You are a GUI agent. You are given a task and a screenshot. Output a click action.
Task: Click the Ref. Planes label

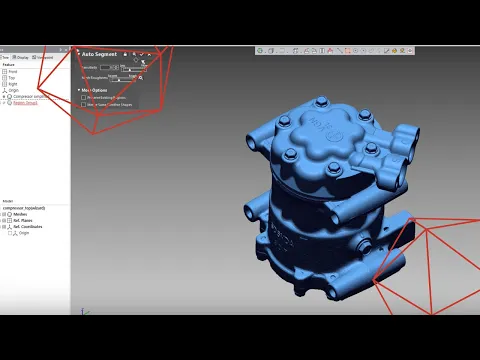[23, 220]
